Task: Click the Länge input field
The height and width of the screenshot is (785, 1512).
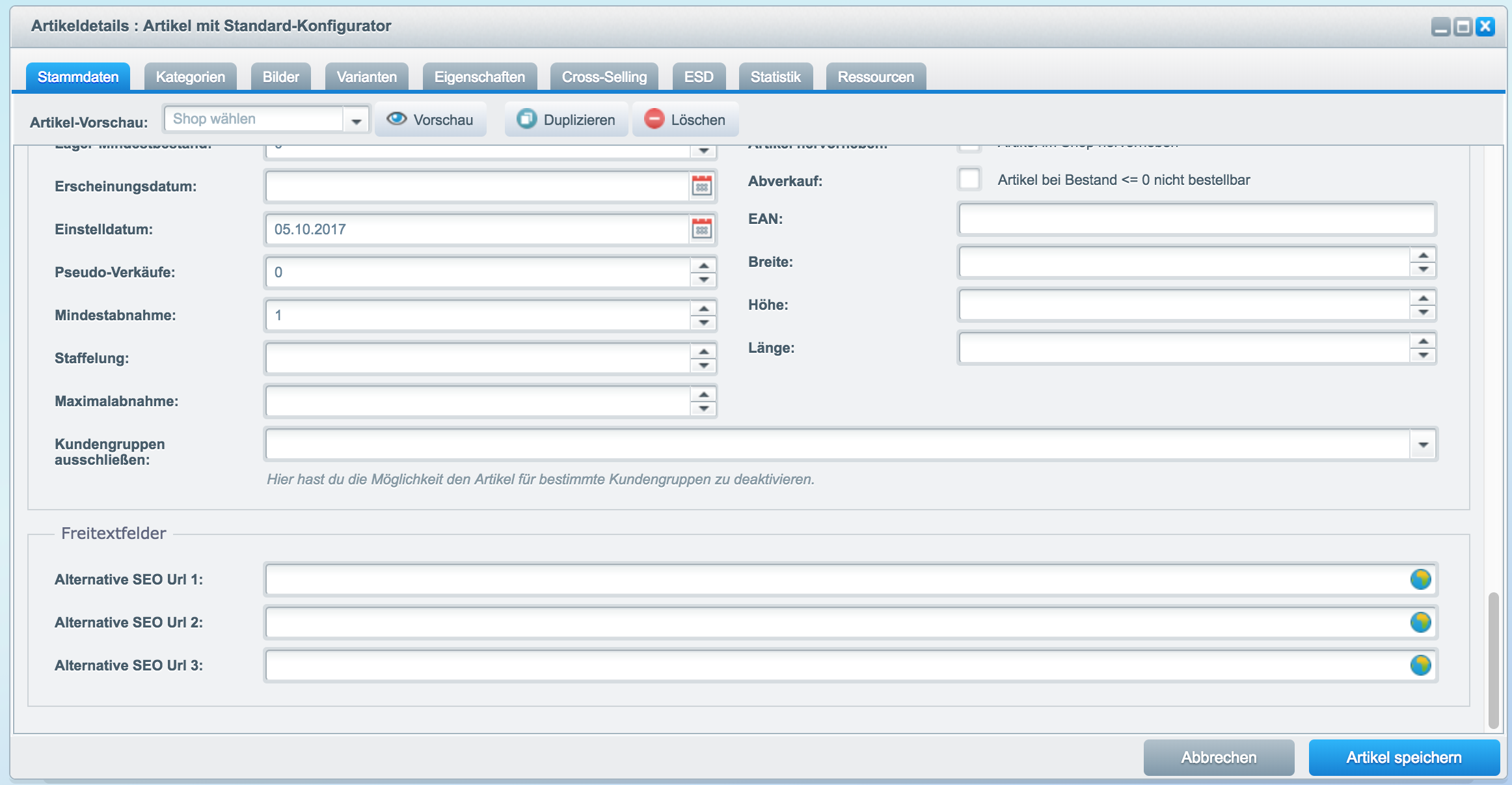Action: 1185,348
